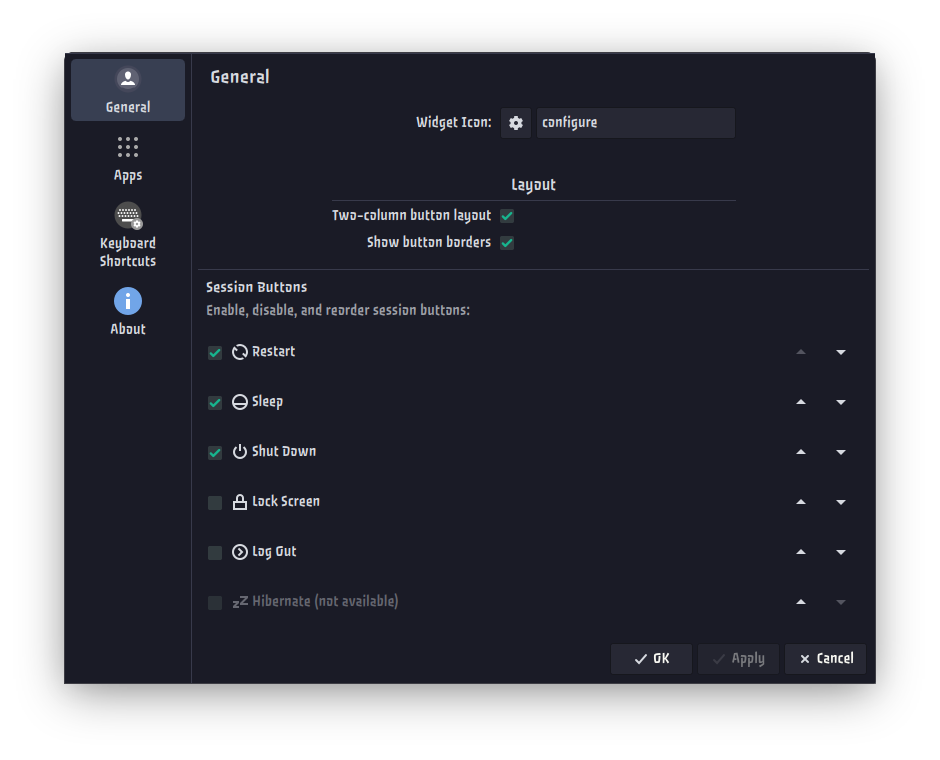Click the Shut Down label
Viewport: 940px width, 760px height.
point(284,451)
